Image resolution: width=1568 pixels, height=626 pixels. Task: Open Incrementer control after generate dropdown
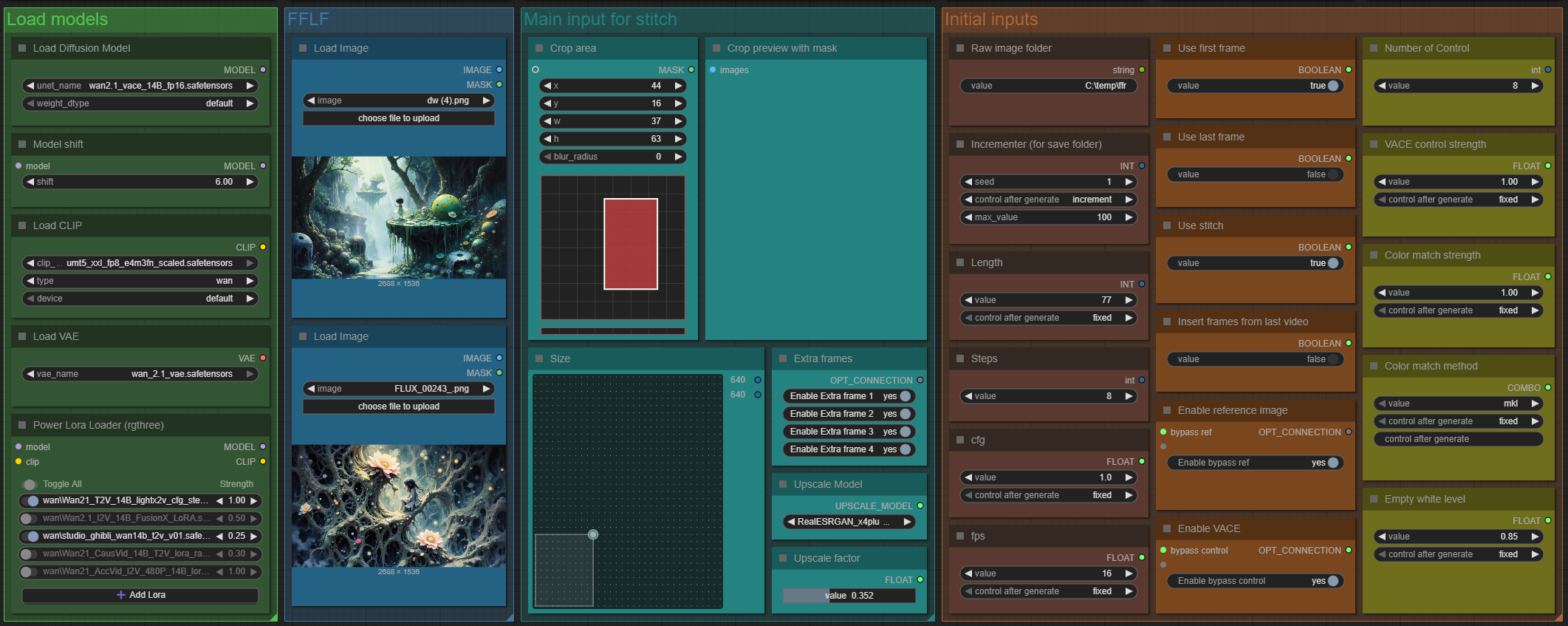(1049, 200)
